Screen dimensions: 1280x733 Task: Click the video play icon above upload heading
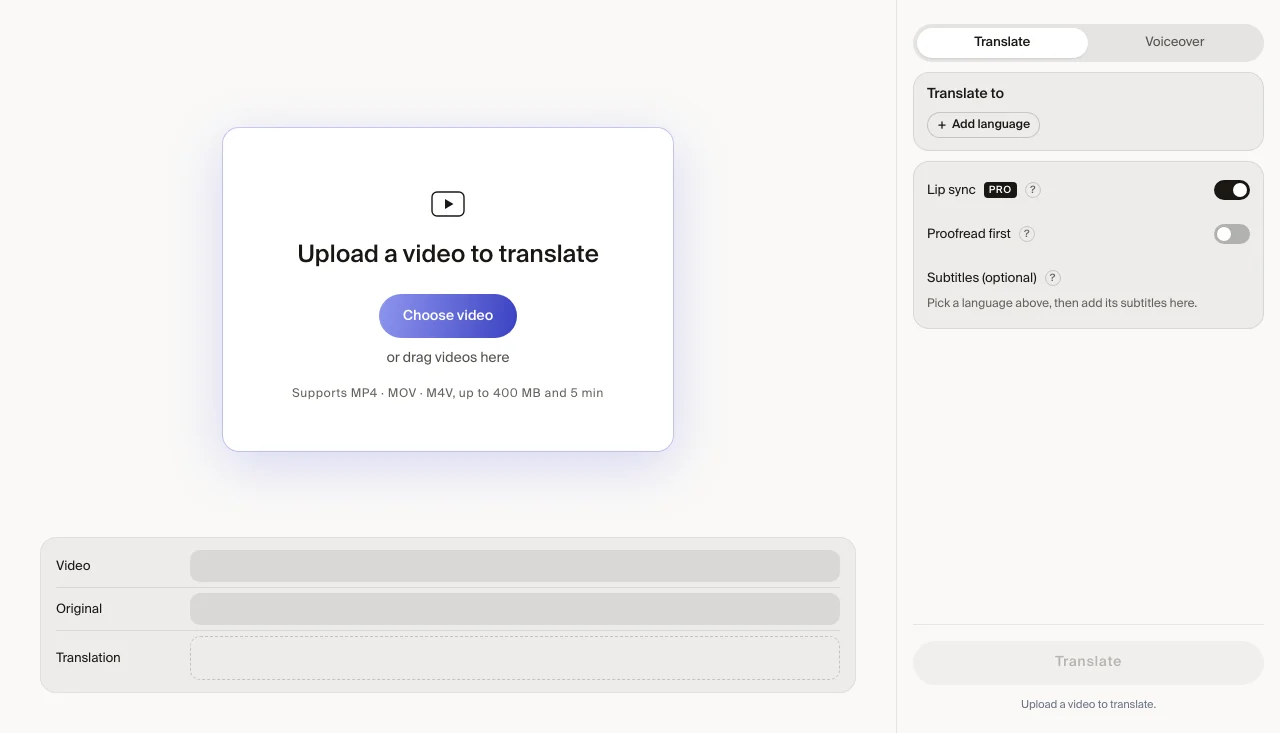(448, 204)
